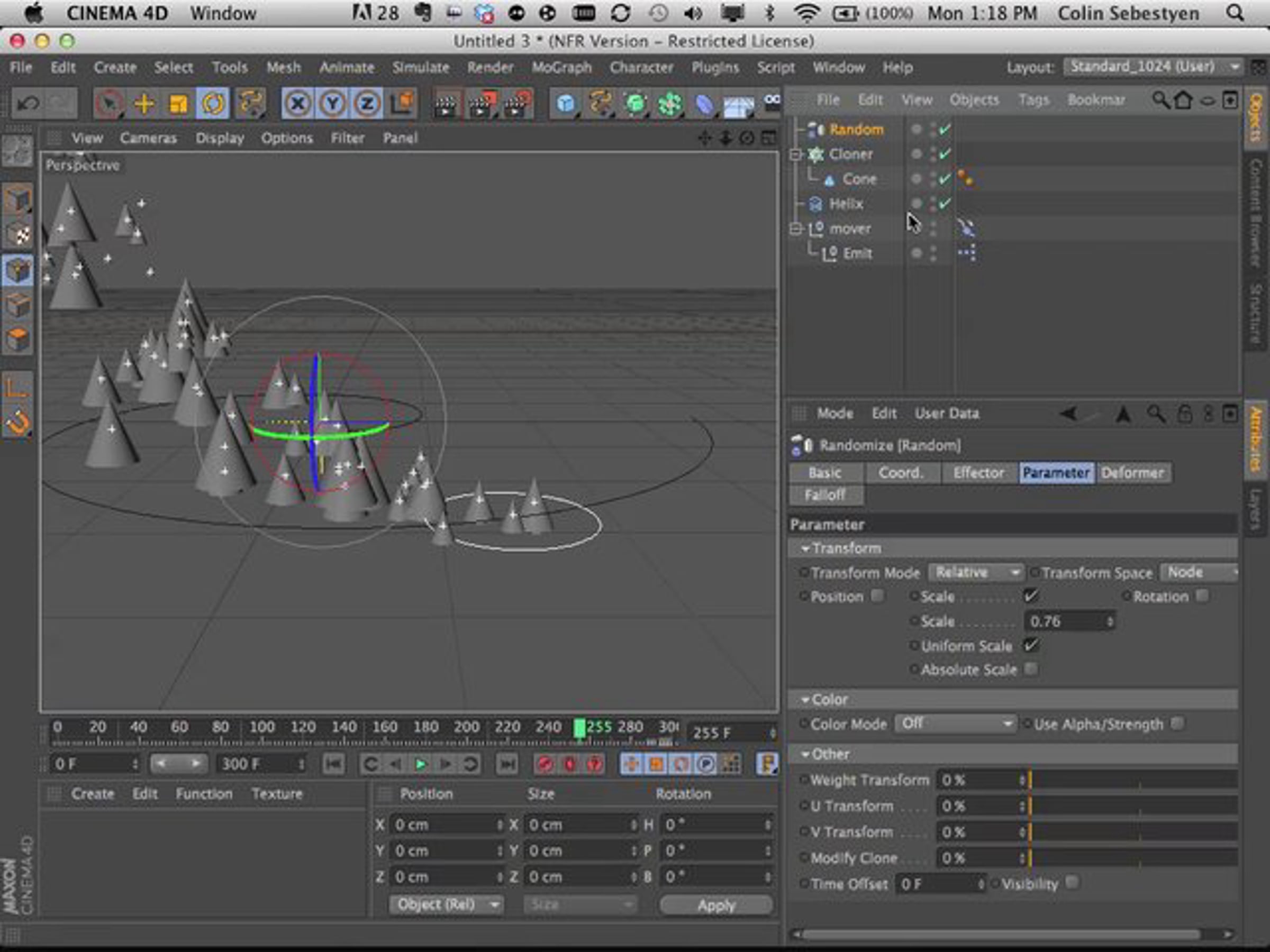Click the Undo arrow icon
Image resolution: width=1270 pixels, height=952 pixels.
coord(28,104)
